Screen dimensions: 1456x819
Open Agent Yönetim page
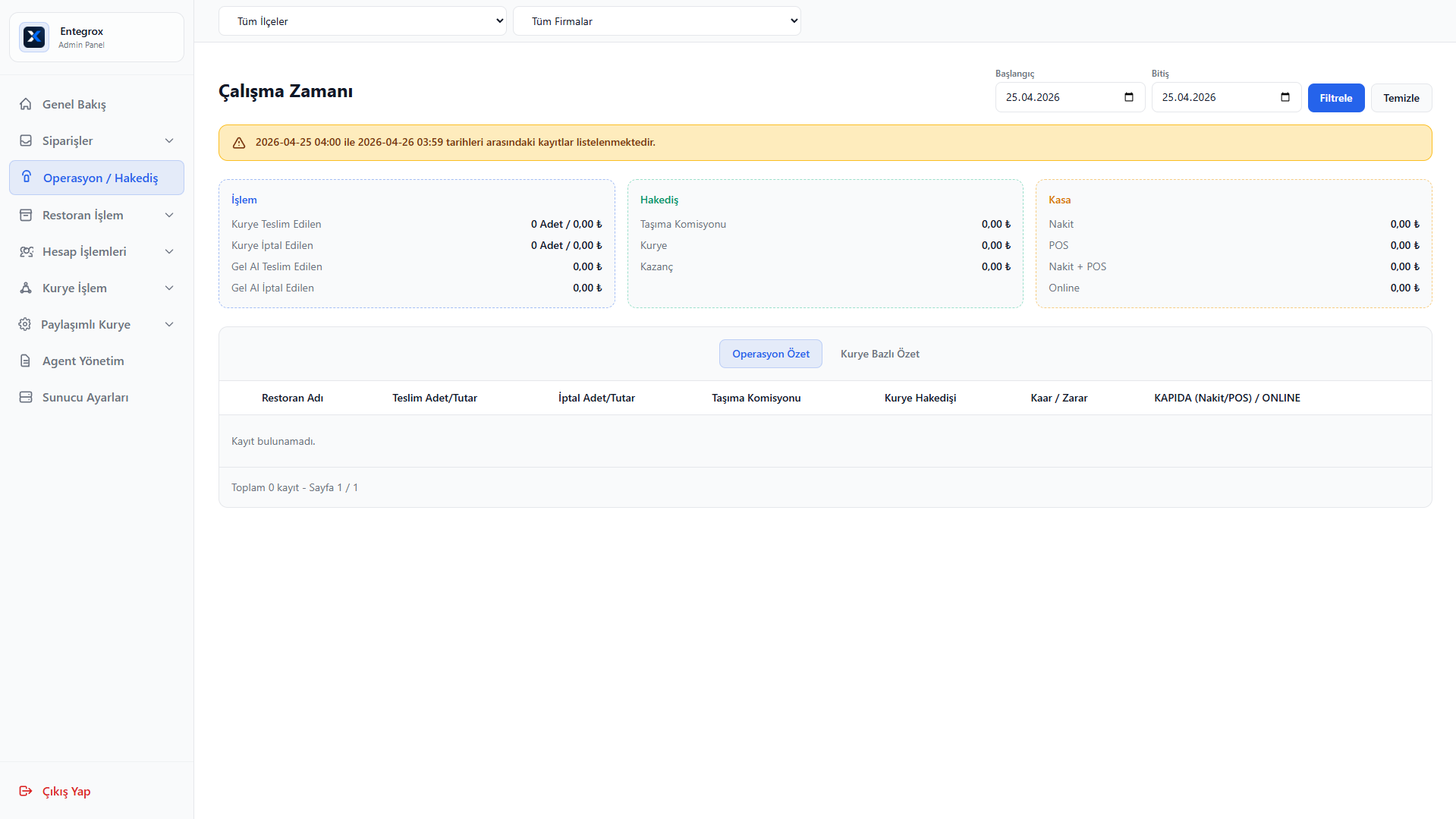coord(96,361)
